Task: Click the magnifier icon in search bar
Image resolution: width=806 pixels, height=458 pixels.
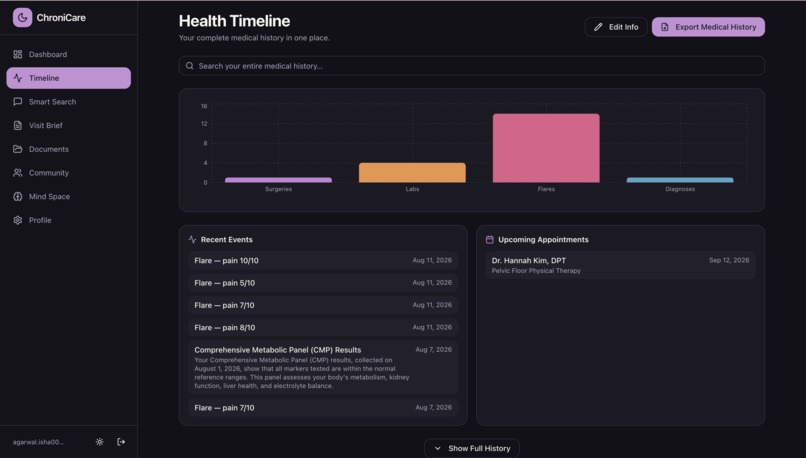Action: [190, 66]
